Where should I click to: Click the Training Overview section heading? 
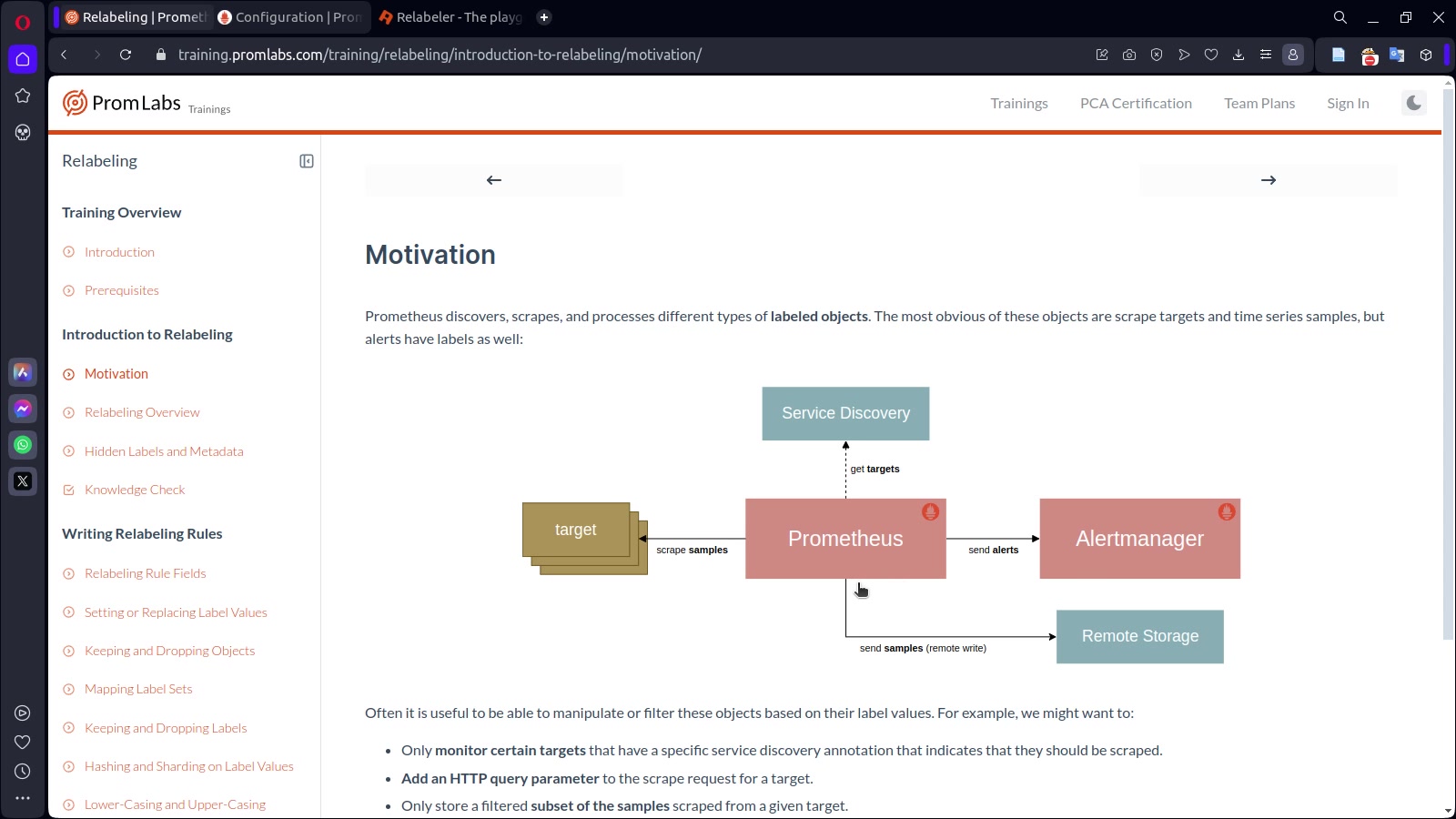pos(122,213)
